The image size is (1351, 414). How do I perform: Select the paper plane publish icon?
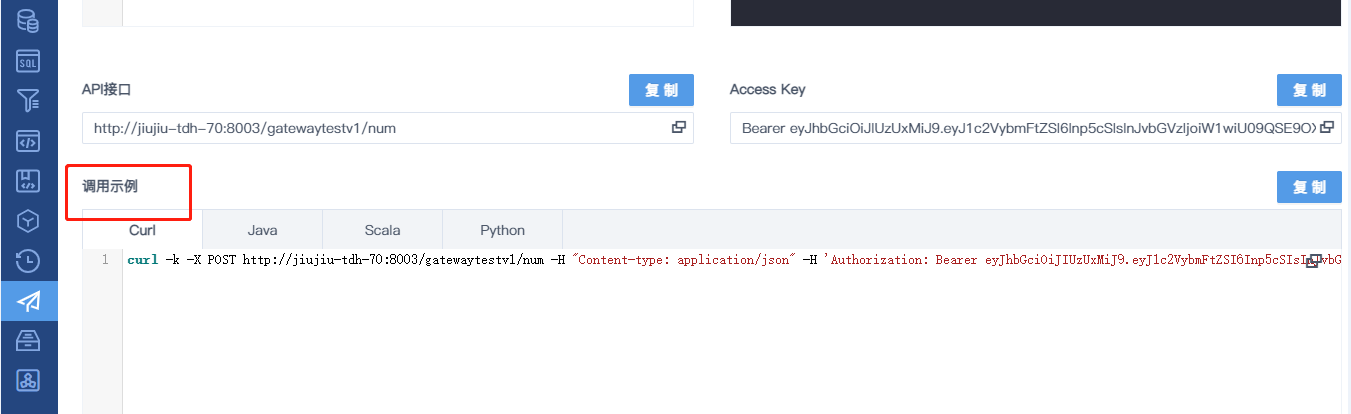28,301
